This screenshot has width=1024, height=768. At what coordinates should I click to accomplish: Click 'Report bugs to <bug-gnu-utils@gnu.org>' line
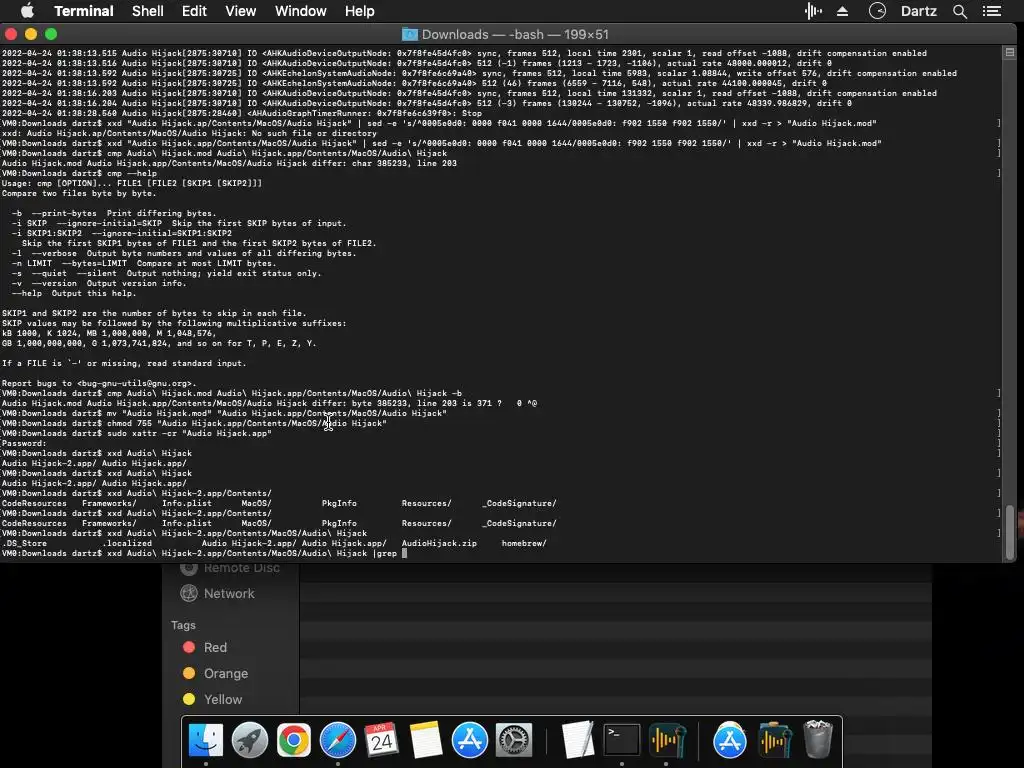pyautogui.click(x=99, y=383)
